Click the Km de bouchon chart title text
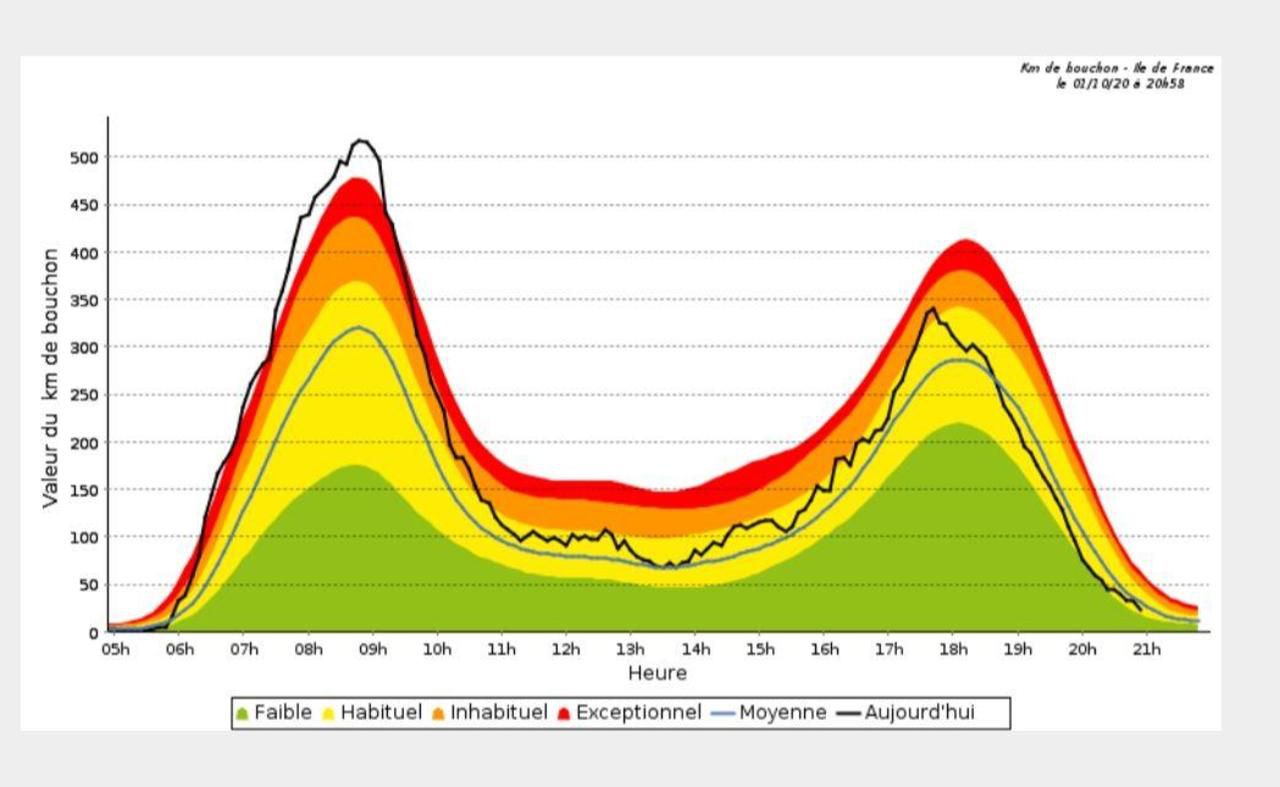Viewport: 1280px width, 787px height. (1117, 68)
